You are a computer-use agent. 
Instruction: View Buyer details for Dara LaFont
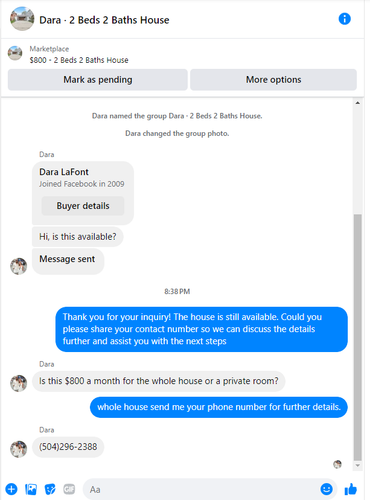tap(83, 206)
